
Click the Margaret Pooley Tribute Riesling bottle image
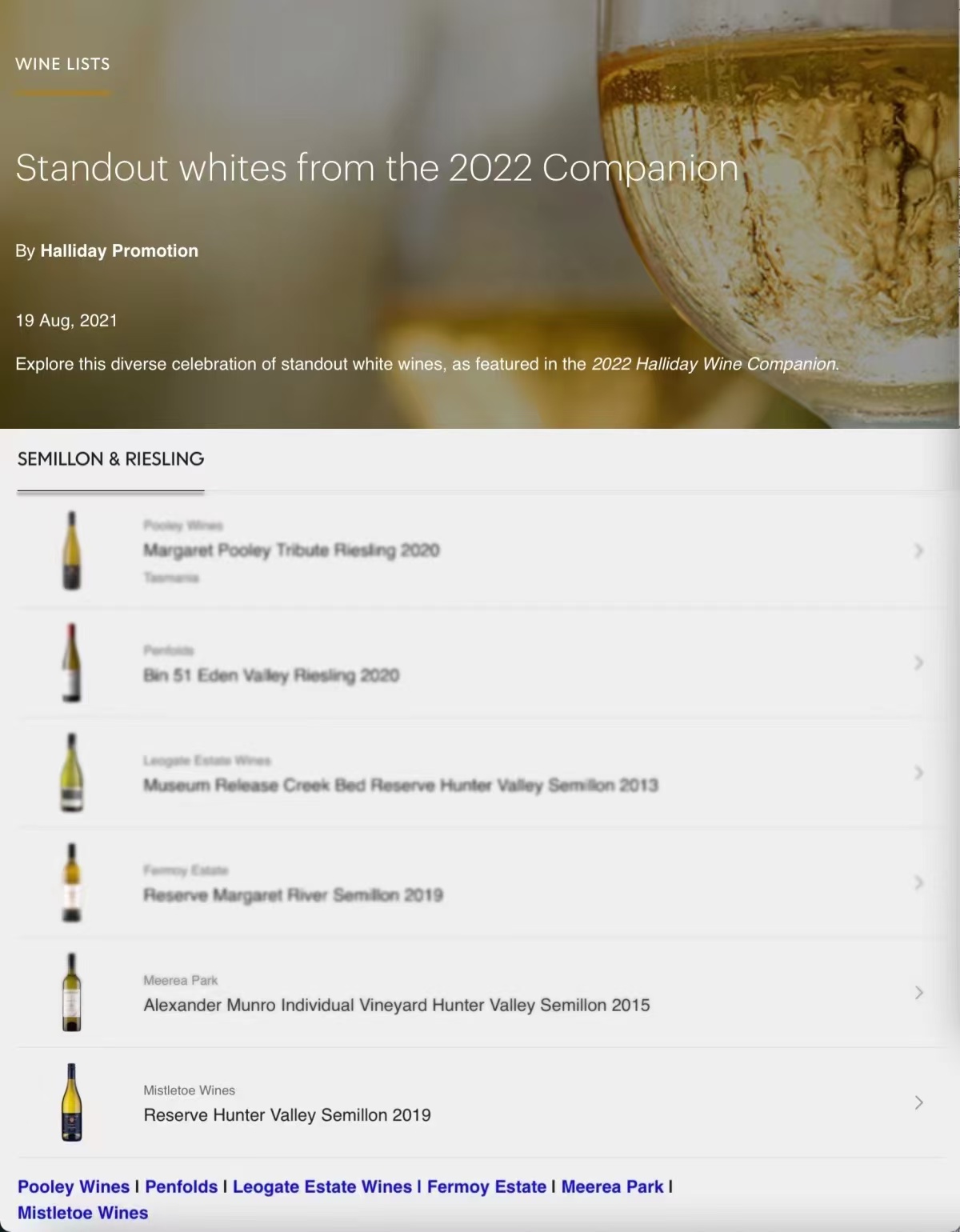(x=72, y=550)
